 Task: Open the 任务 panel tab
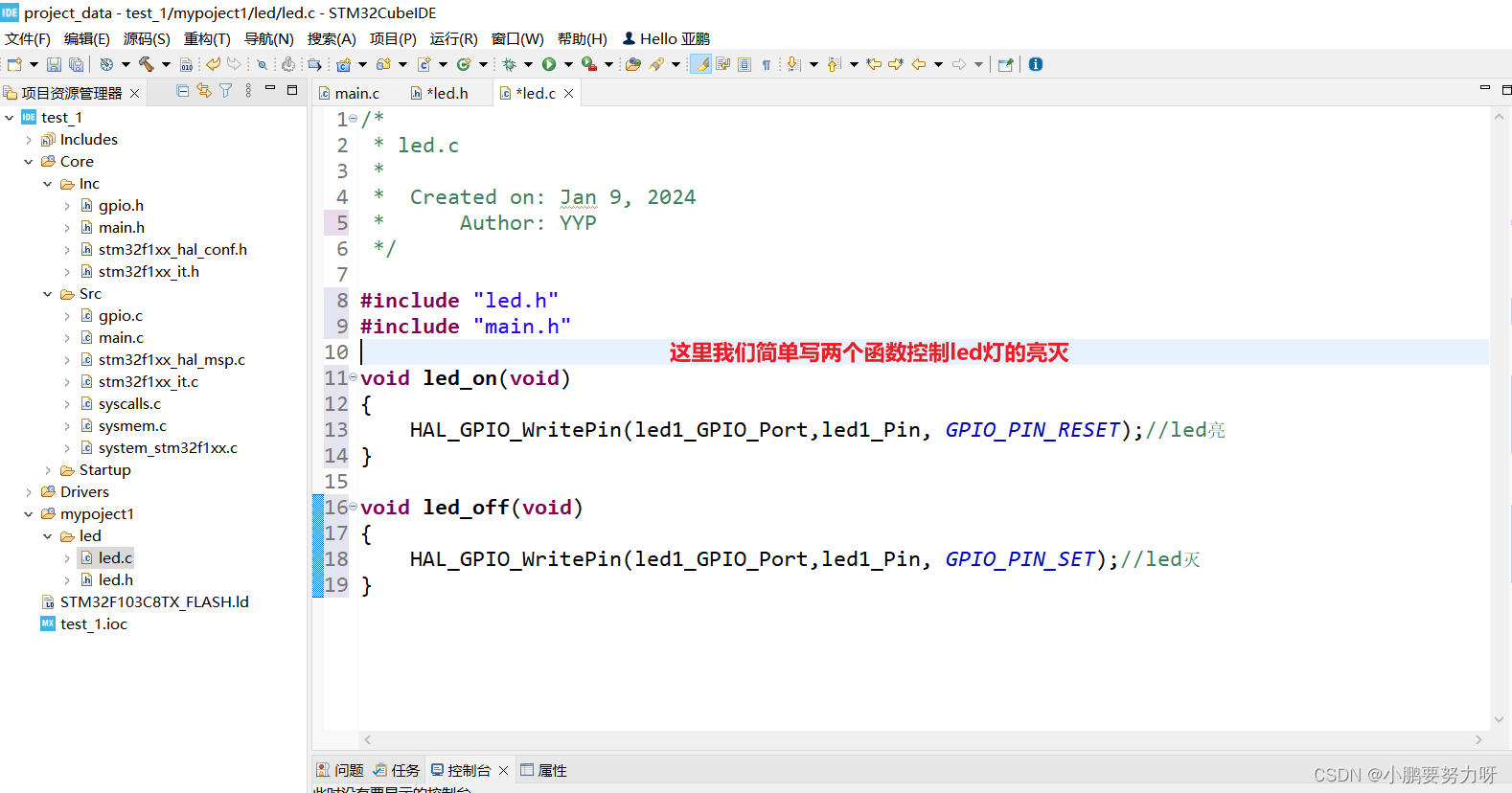[397, 770]
